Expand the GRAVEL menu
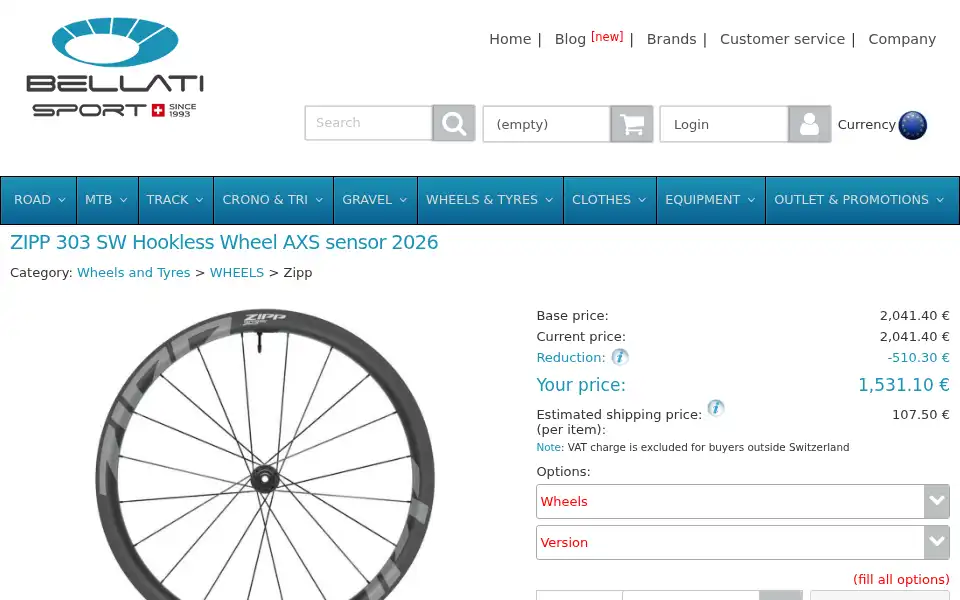This screenshot has width=960, height=600. point(375,200)
